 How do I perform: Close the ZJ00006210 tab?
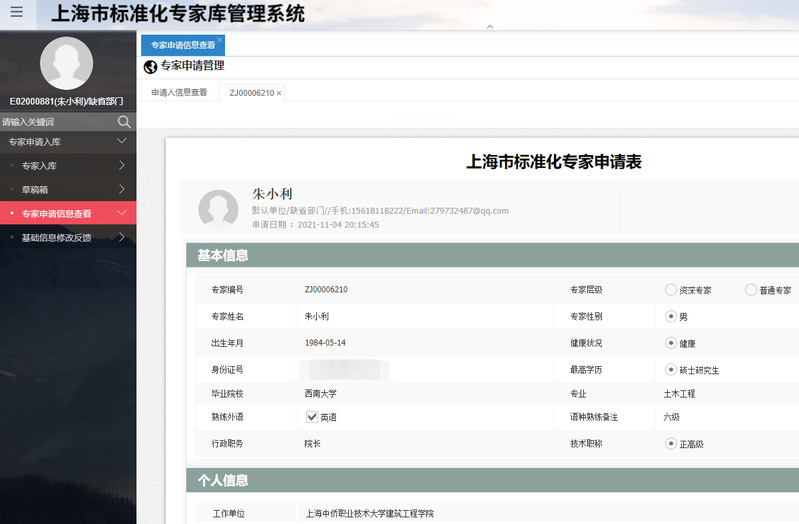[x=279, y=93]
